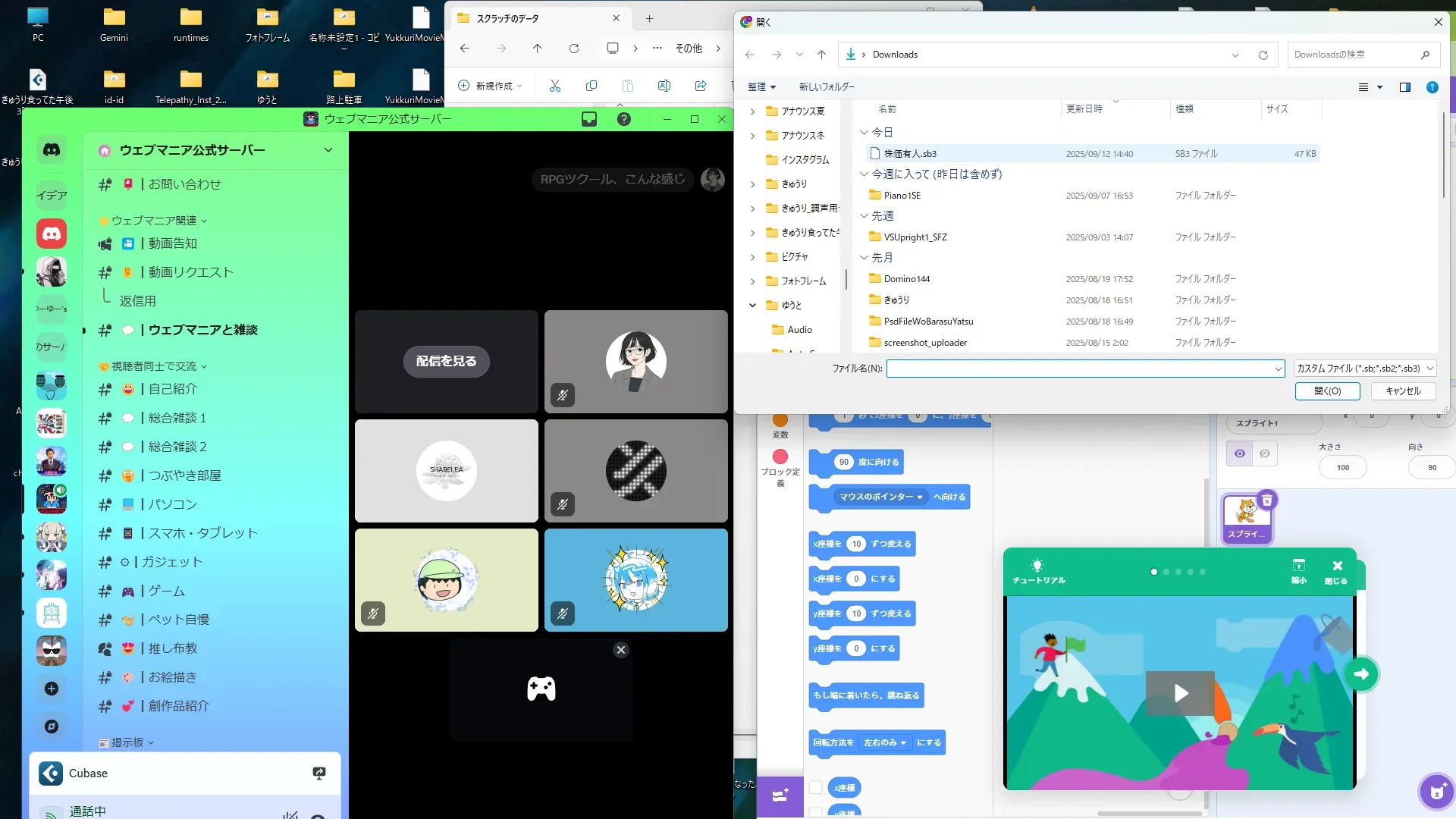Delete sprite with trash icon on thumbnail
Image resolution: width=1456 pixels, height=819 pixels.
tap(1266, 500)
